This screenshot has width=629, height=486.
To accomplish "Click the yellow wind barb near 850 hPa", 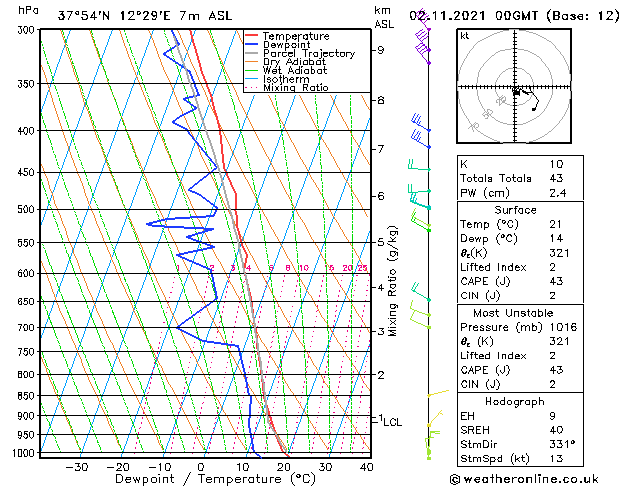I will click(436, 394).
